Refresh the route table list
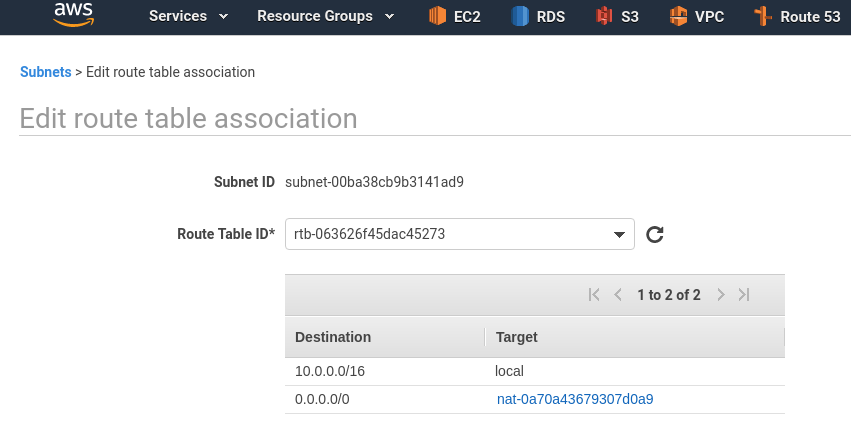 [x=655, y=235]
